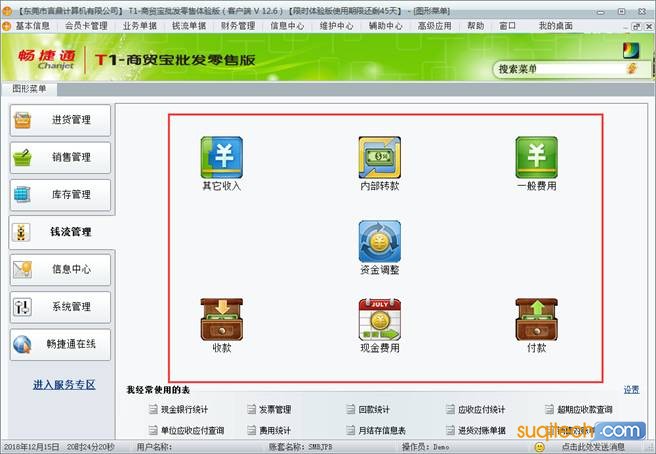Click the 搜索菜单 search field
656x454 pixels.
(561, 69)
